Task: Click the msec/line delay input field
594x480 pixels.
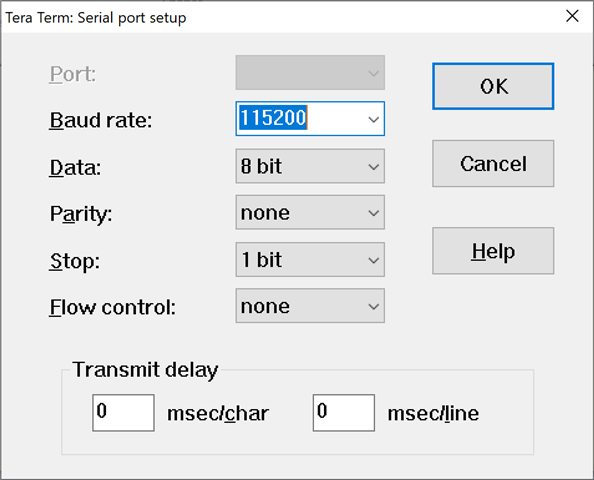Action: [344, 413]
